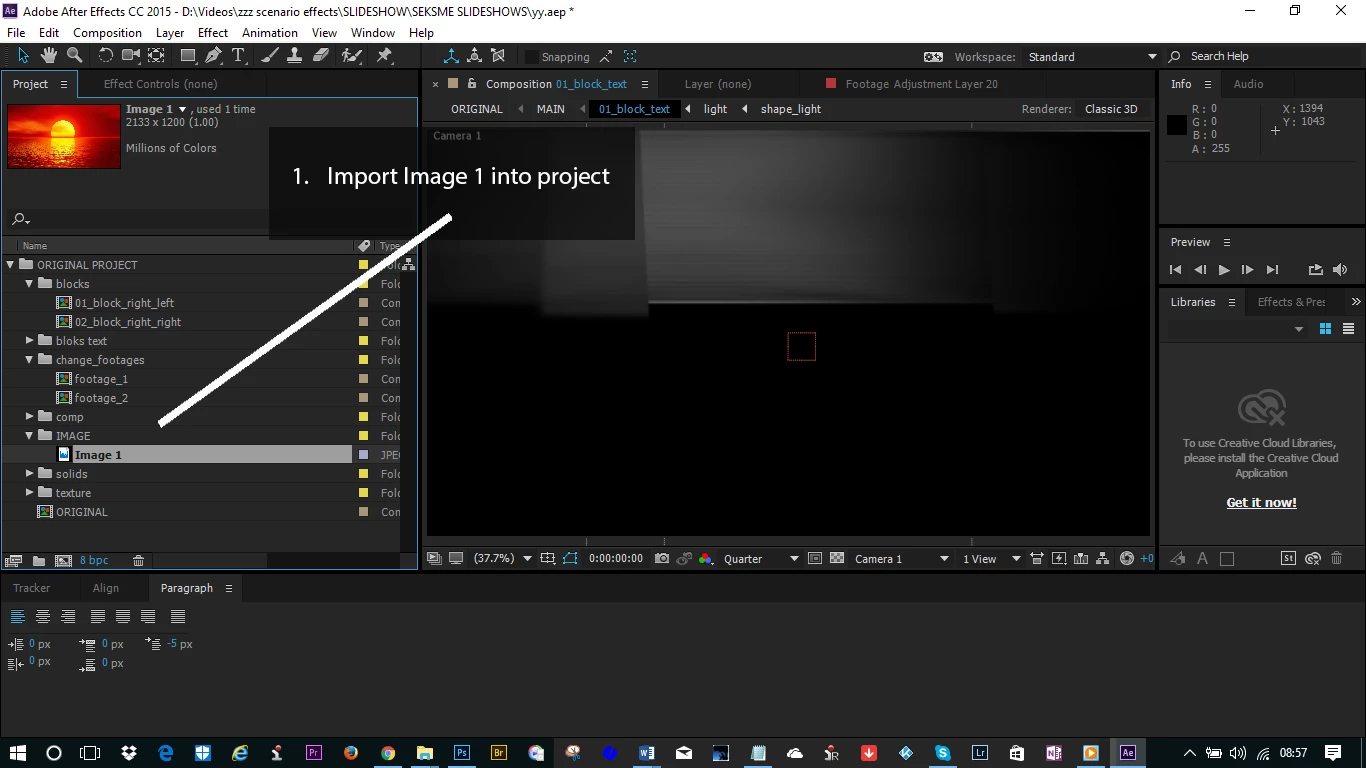Open the File menu
This screenshot has width=1366, height=768.
coord(16,32)
